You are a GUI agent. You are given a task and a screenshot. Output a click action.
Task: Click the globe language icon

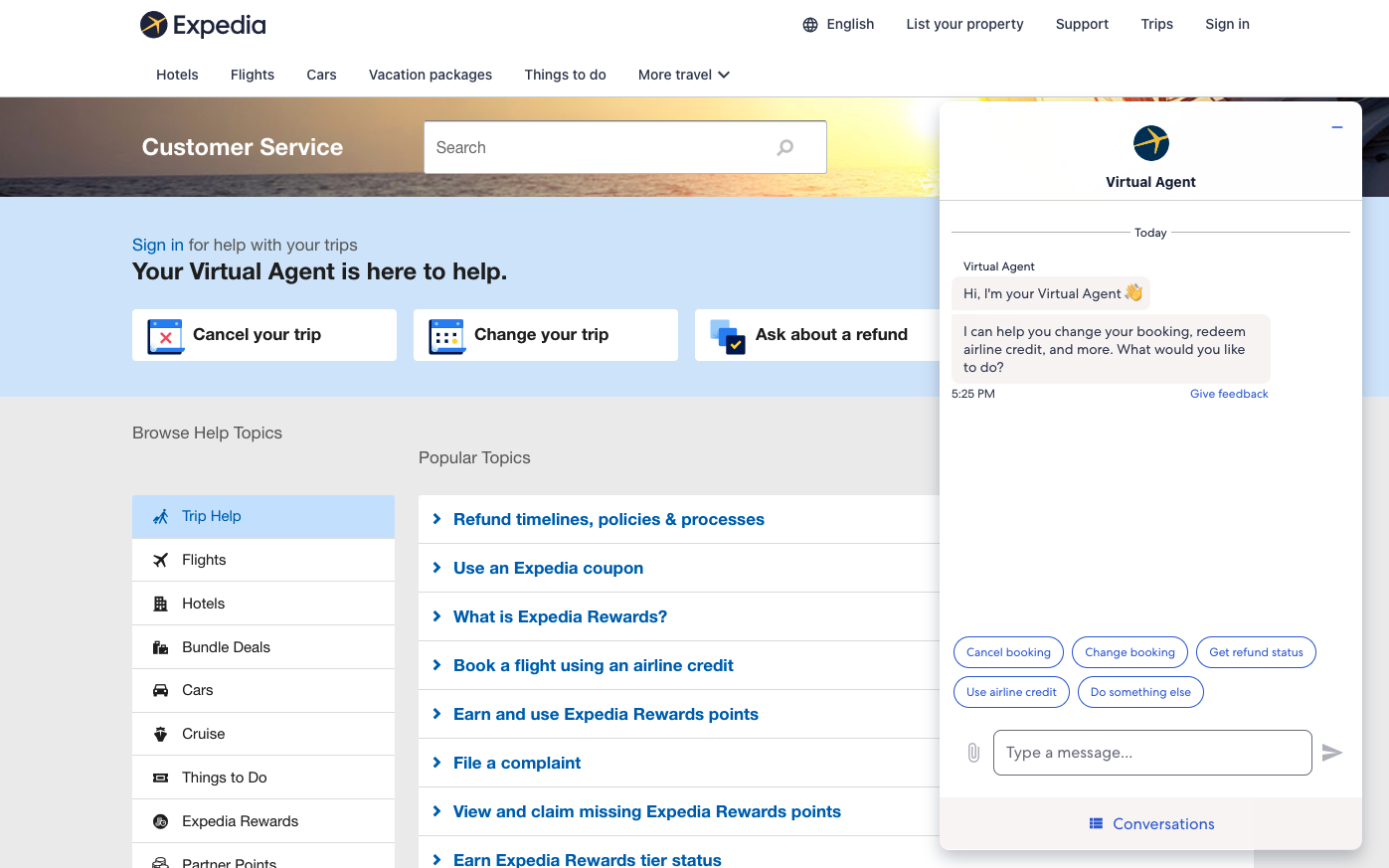click(810, 25)
